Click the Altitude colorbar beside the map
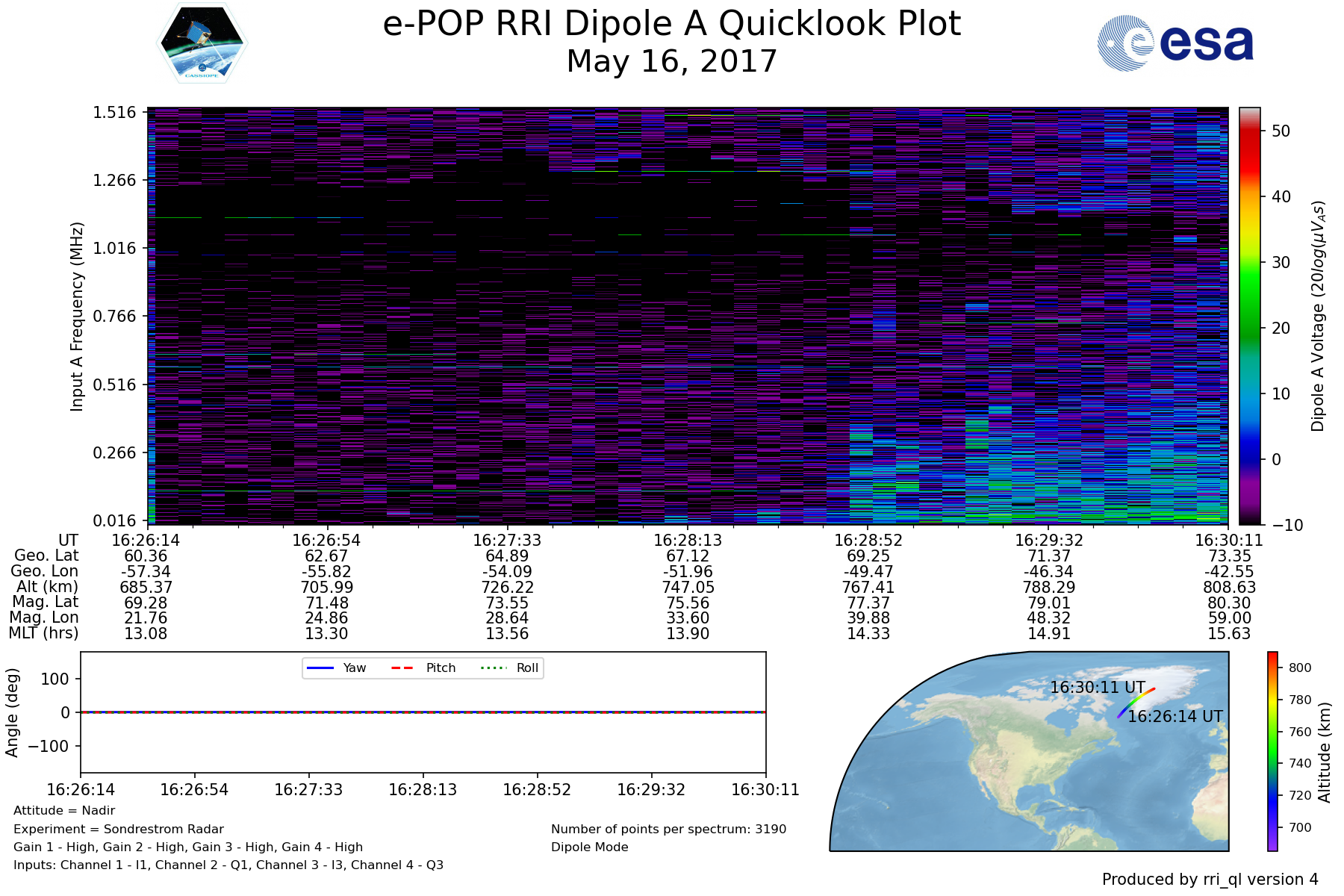This screenshot has height=896, width=1344. 1272,751
